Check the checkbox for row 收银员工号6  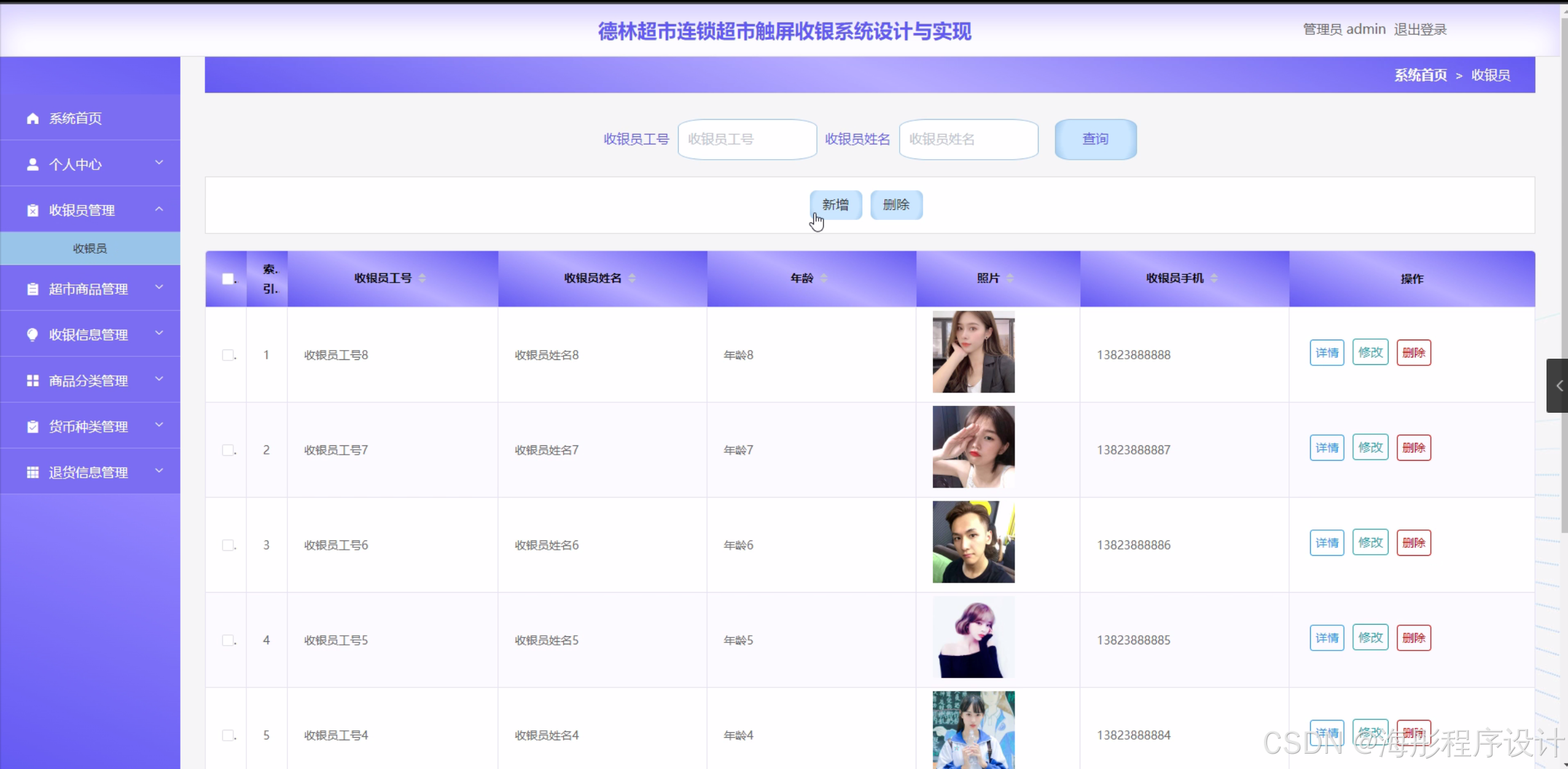[228, 545]
